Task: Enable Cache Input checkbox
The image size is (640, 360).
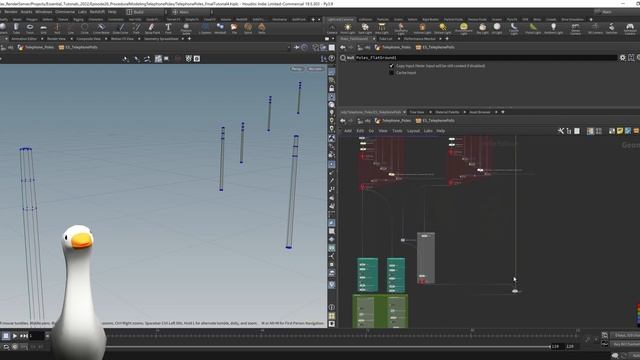Action: (x=391, y=73)
